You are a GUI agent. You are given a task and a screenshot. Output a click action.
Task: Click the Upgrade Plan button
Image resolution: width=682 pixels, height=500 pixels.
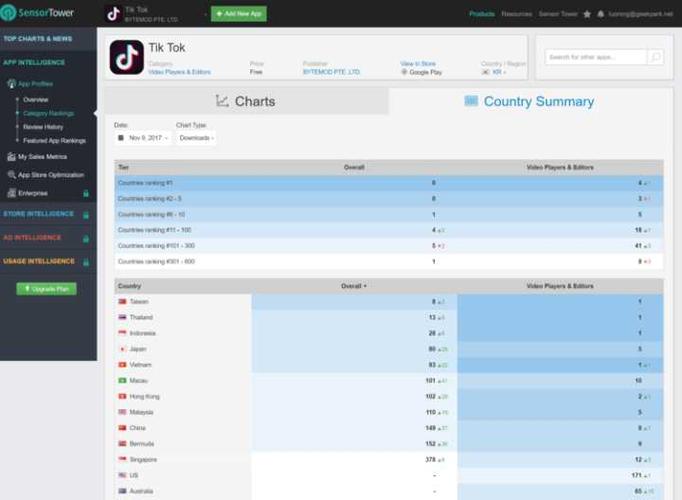[47, 289]
